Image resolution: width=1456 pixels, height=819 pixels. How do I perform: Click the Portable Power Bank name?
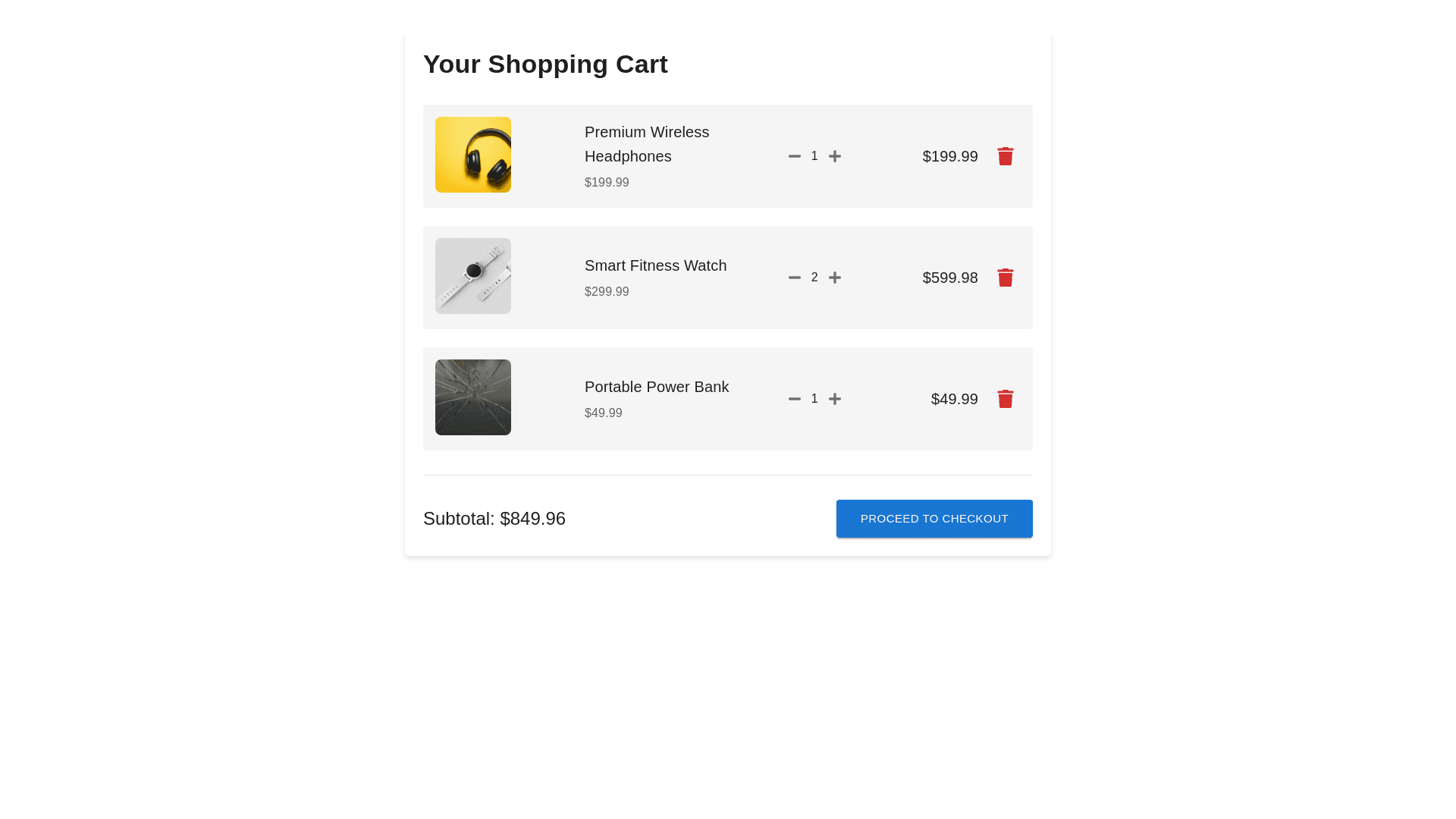coord(657,387)
